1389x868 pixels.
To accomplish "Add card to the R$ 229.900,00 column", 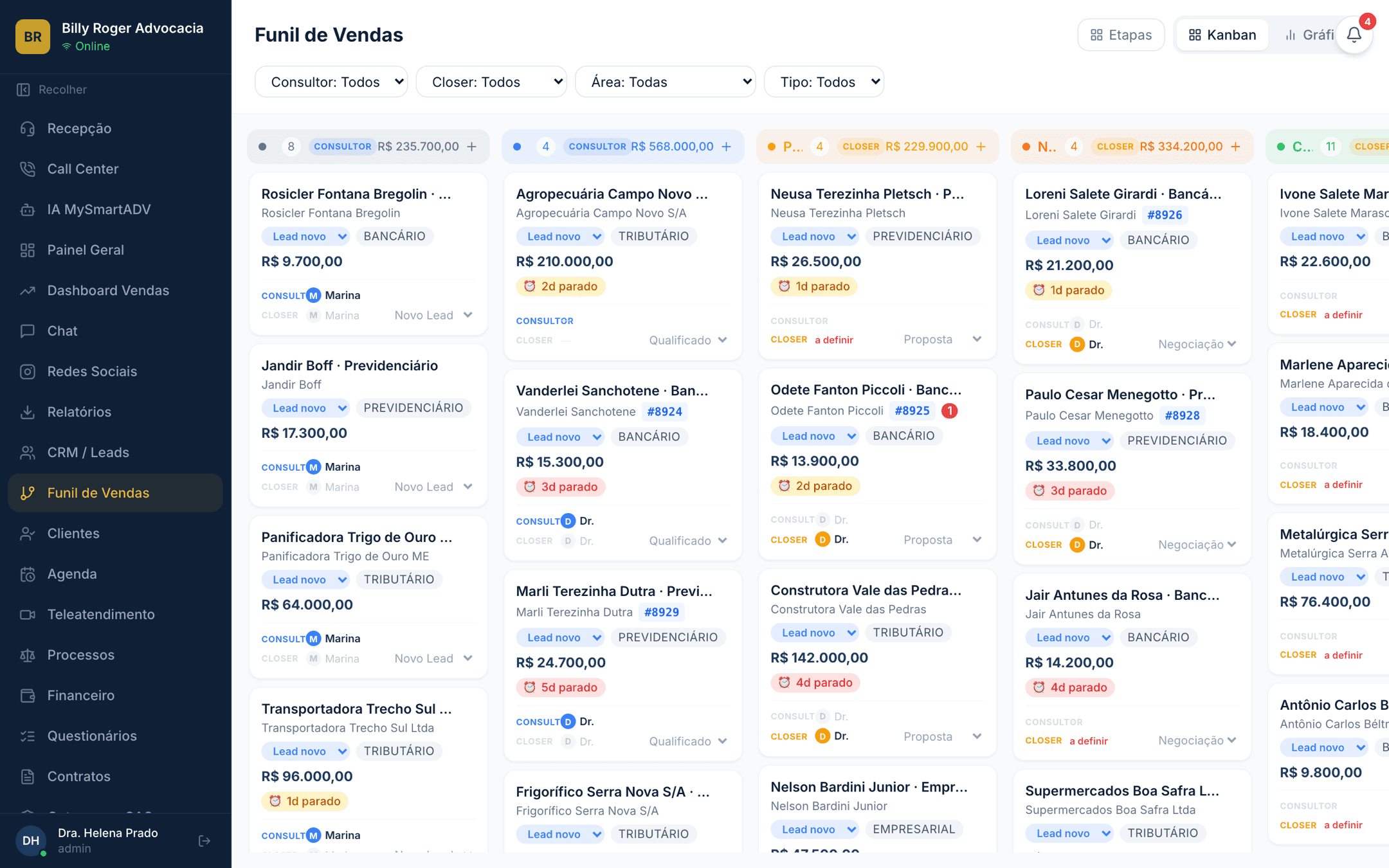I will pos(981,147).
